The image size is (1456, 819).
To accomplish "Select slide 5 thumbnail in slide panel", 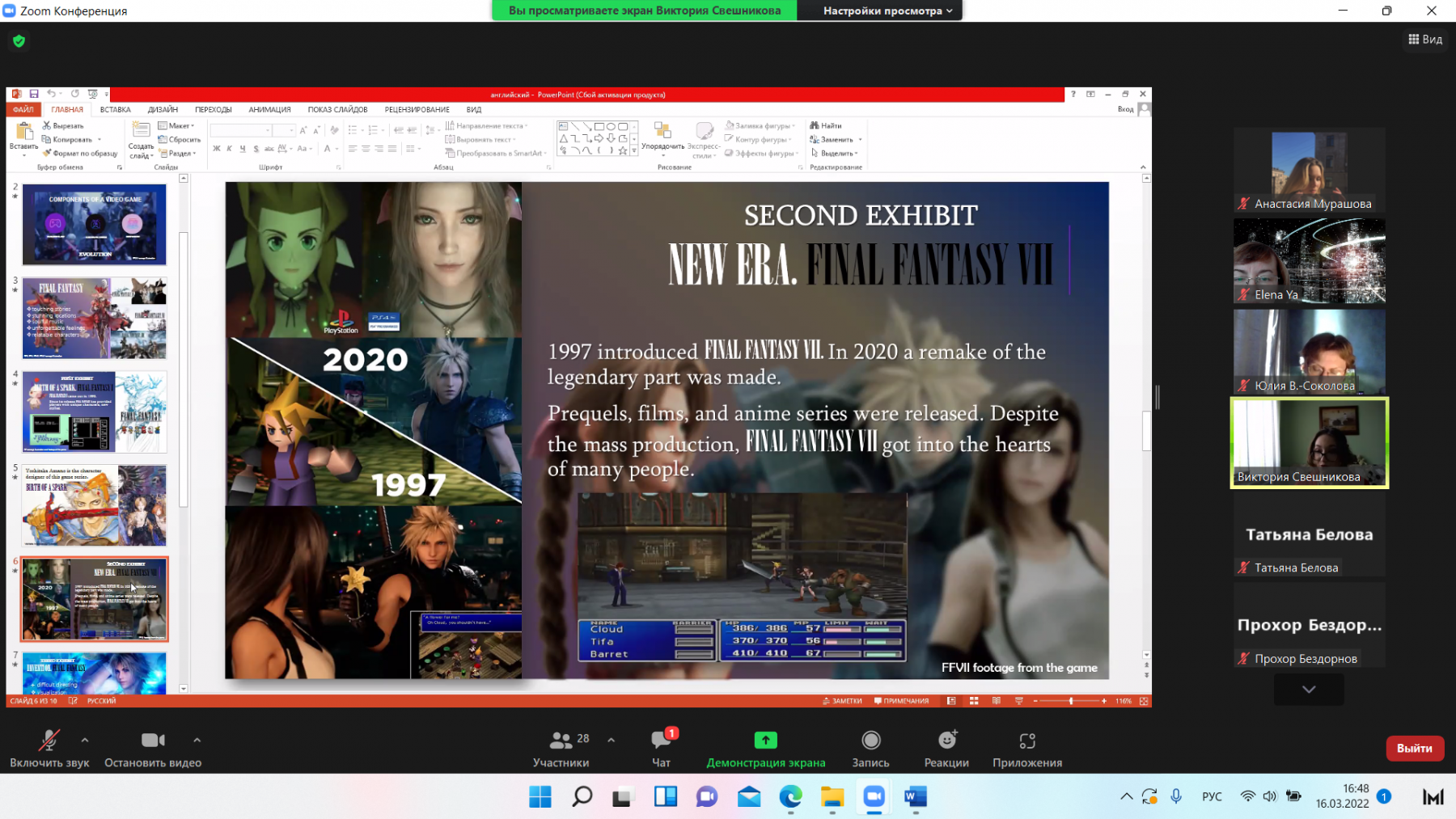I will (x=95, y=505).
